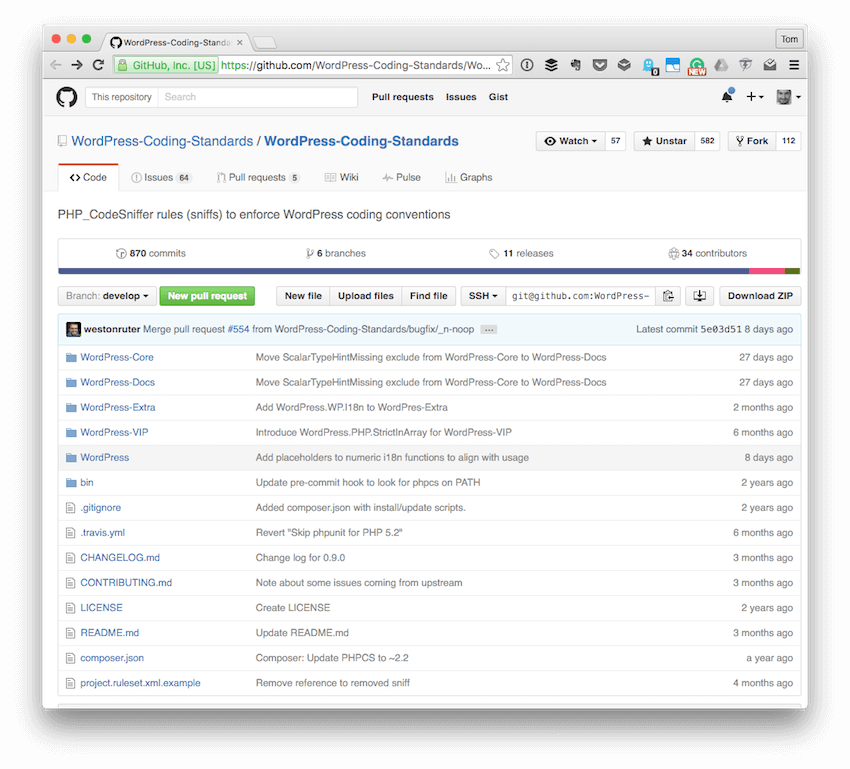Image resolution: width=850 pixels, height=769 pixels.
Task: Open the 582 stargazers count
Action: point(707,141)
